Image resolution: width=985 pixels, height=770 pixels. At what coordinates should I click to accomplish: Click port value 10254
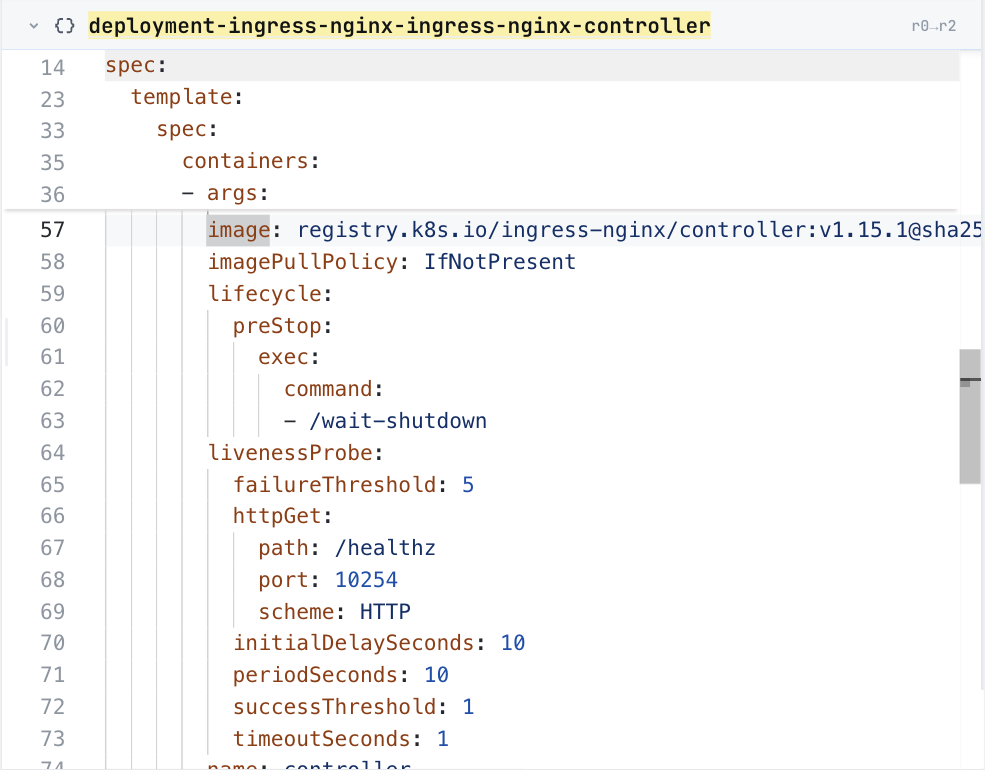[x=366, y=580]
